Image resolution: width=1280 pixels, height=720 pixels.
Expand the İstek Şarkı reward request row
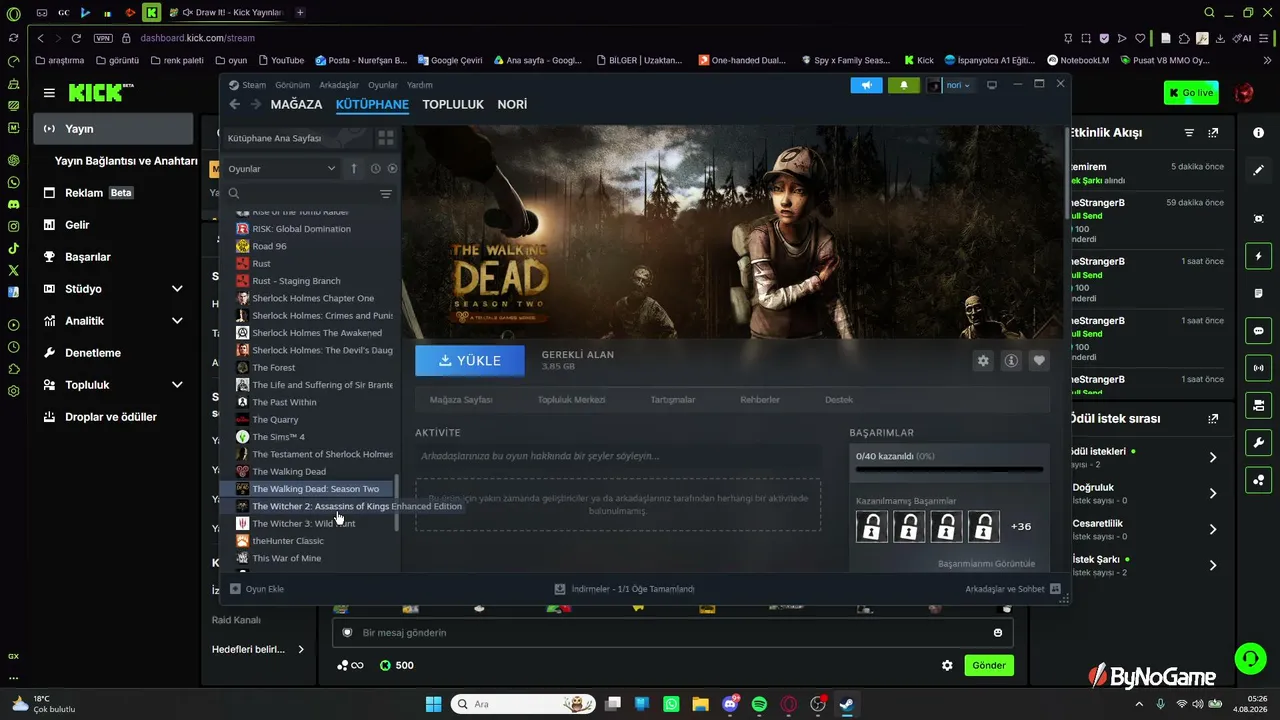tap(1213, 565)
